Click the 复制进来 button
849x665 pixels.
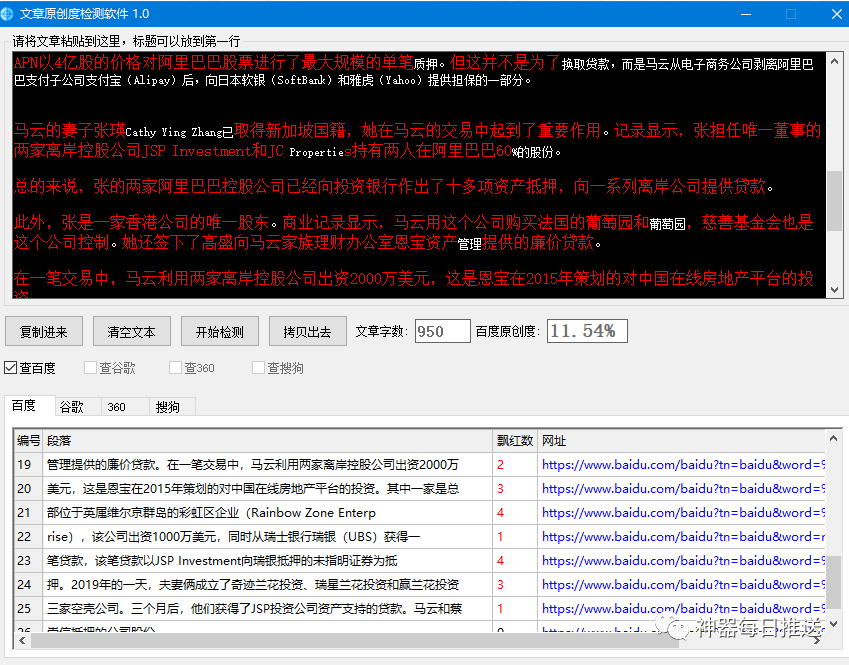[x=44, y=331]
